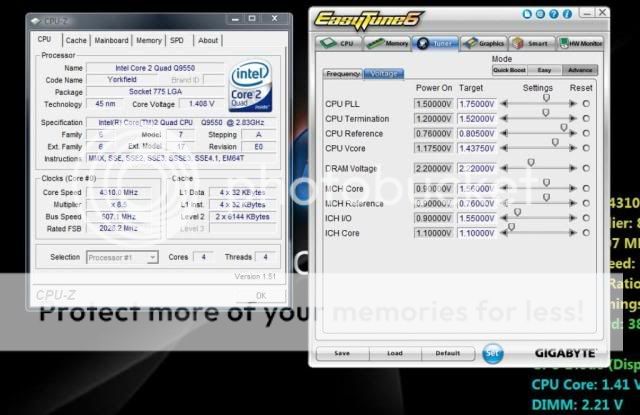Select Reset radio for CPU Vcore

pos(586,148)
